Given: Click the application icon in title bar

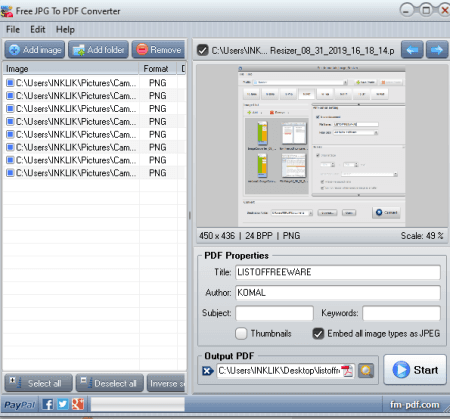Looking at the screenshot, I should pyautogui.click(x=7, y=11).
